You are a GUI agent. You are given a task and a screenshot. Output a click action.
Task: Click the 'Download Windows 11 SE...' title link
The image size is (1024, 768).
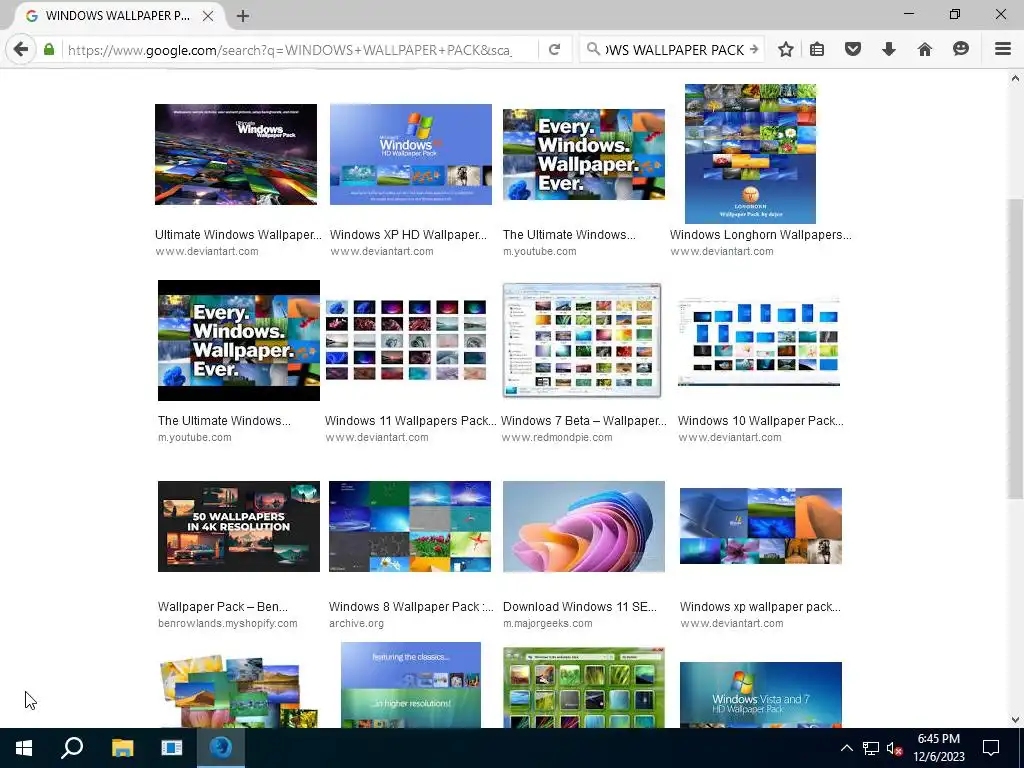580,607
